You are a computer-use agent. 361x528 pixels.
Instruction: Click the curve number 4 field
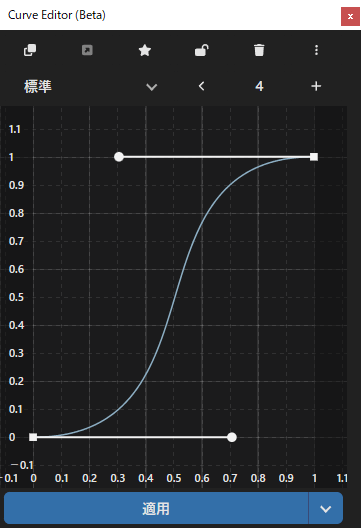coord(259,86)
